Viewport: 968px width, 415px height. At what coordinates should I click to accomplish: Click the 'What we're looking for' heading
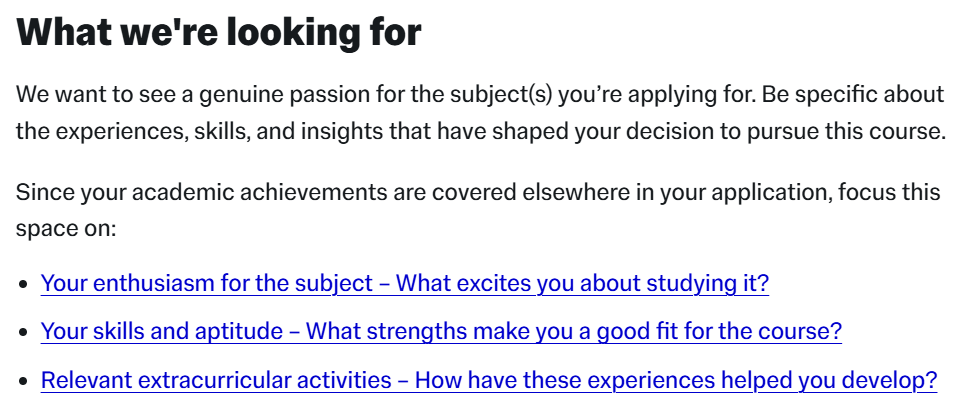[219, 32]
